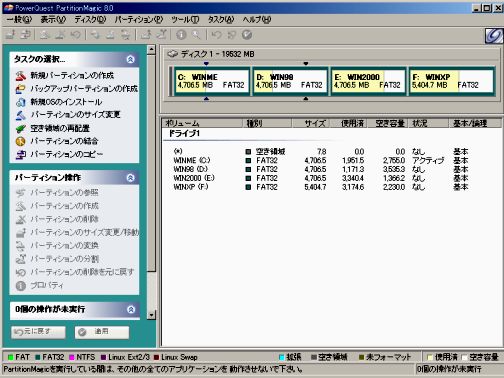Click the info icon beside プロパティ

tap(21, 286)
